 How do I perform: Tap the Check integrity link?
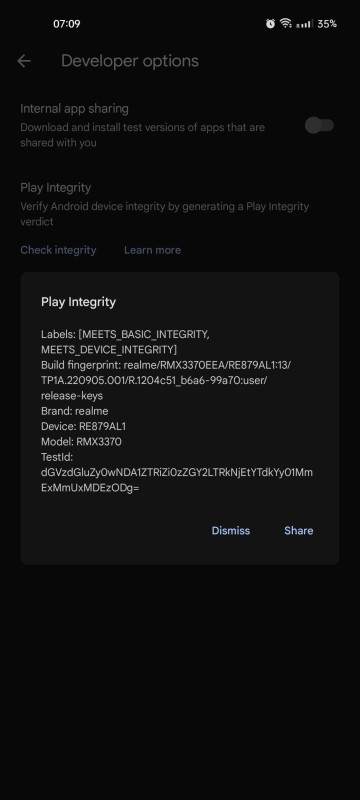click(58, 250)
